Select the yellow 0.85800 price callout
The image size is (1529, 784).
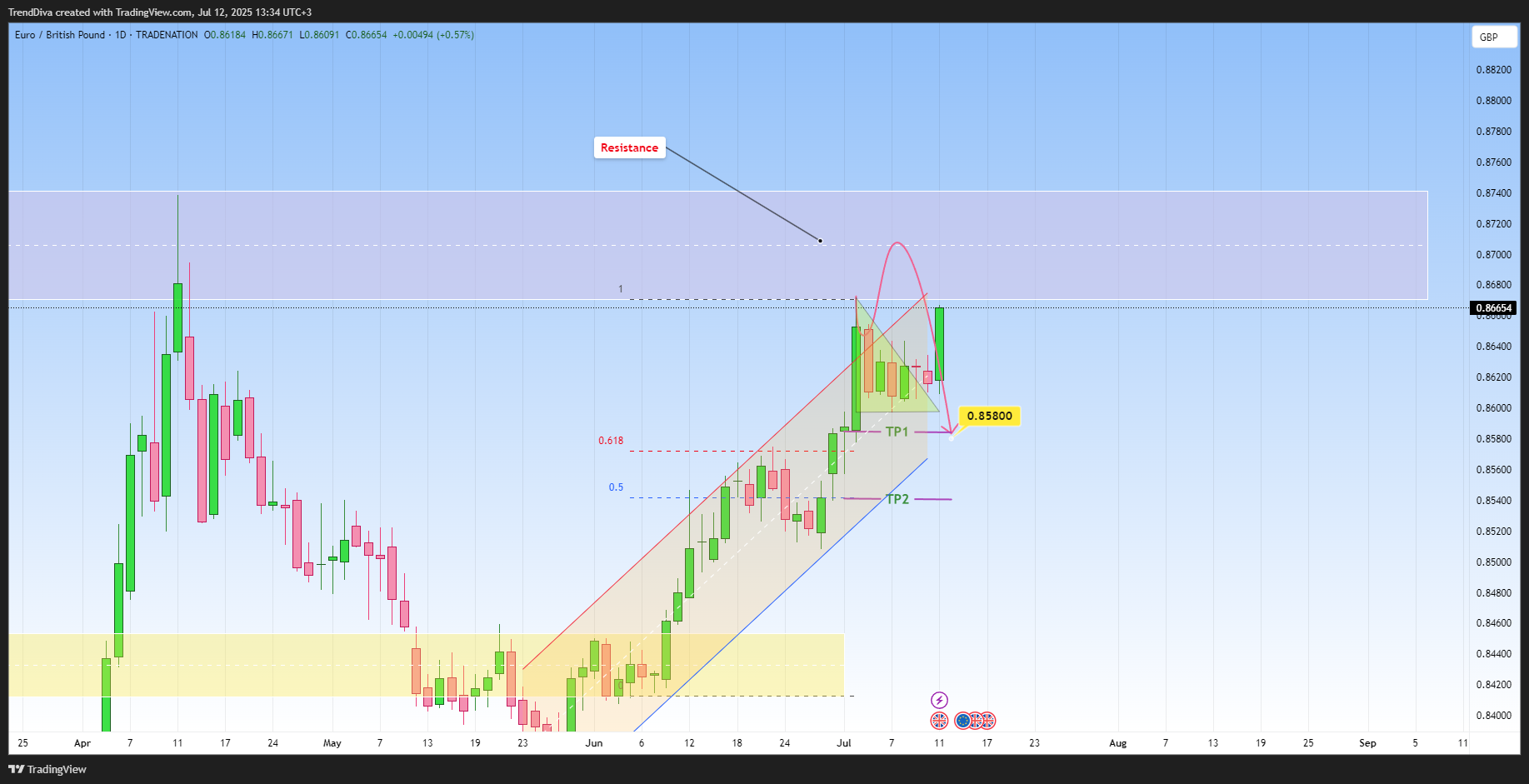coord(989,416)
